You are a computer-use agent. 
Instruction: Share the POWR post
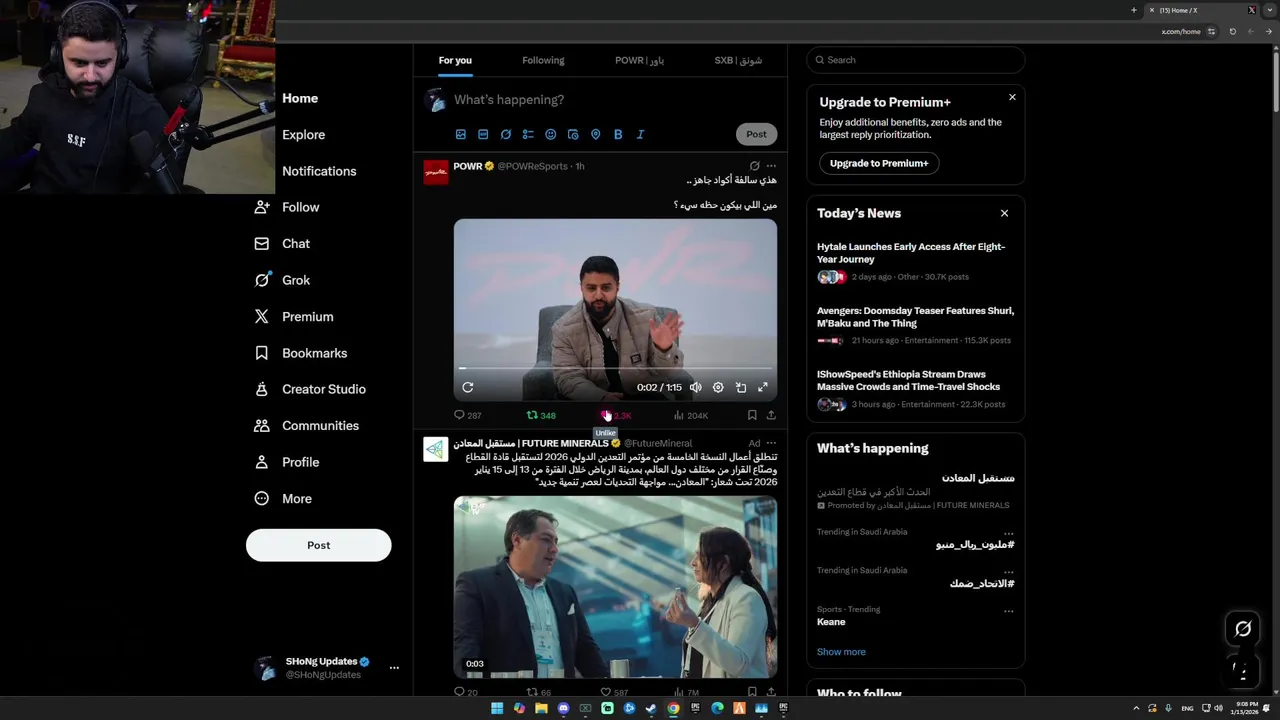click(771, 415)
